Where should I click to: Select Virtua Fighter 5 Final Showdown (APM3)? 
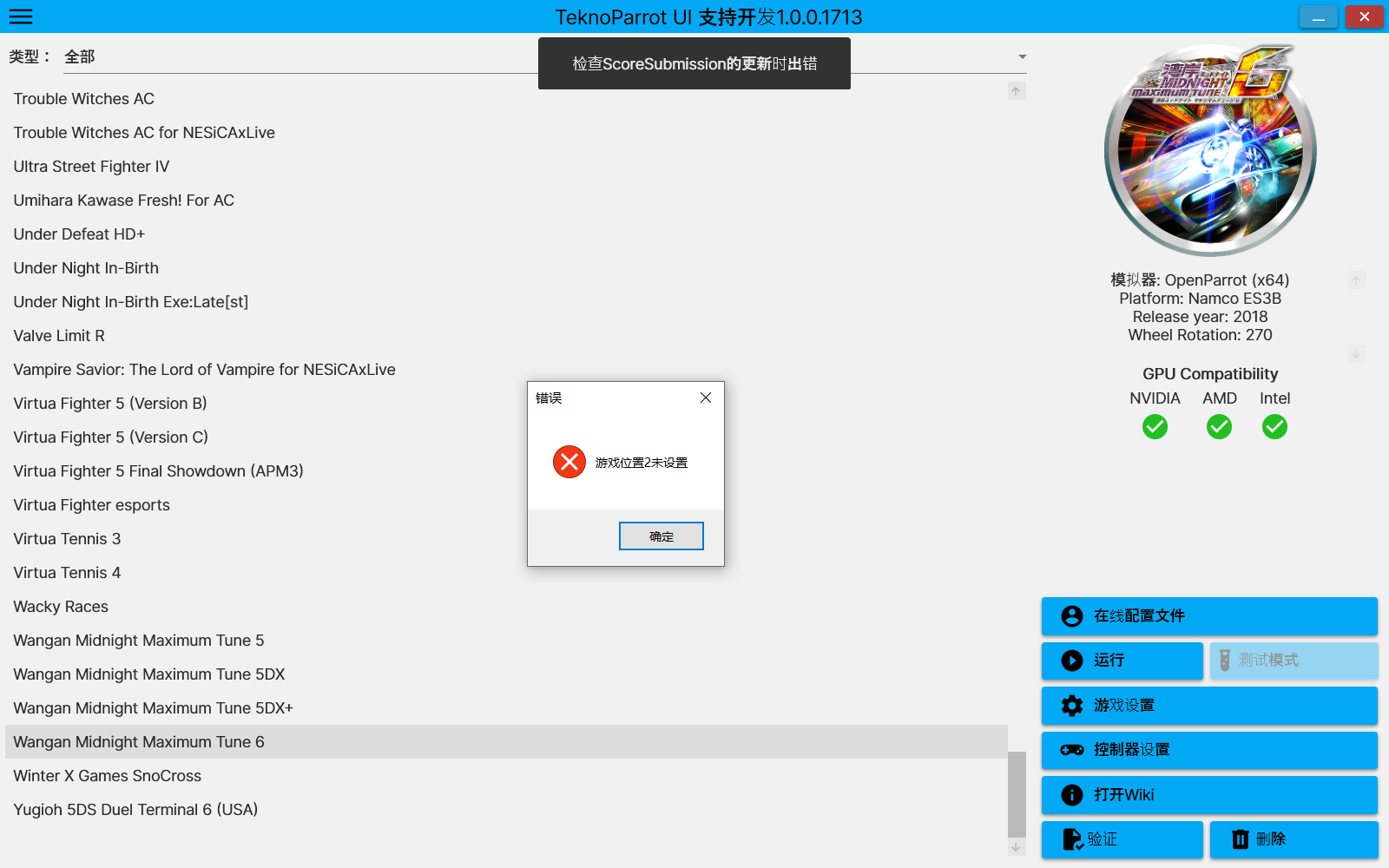(506, 471)
